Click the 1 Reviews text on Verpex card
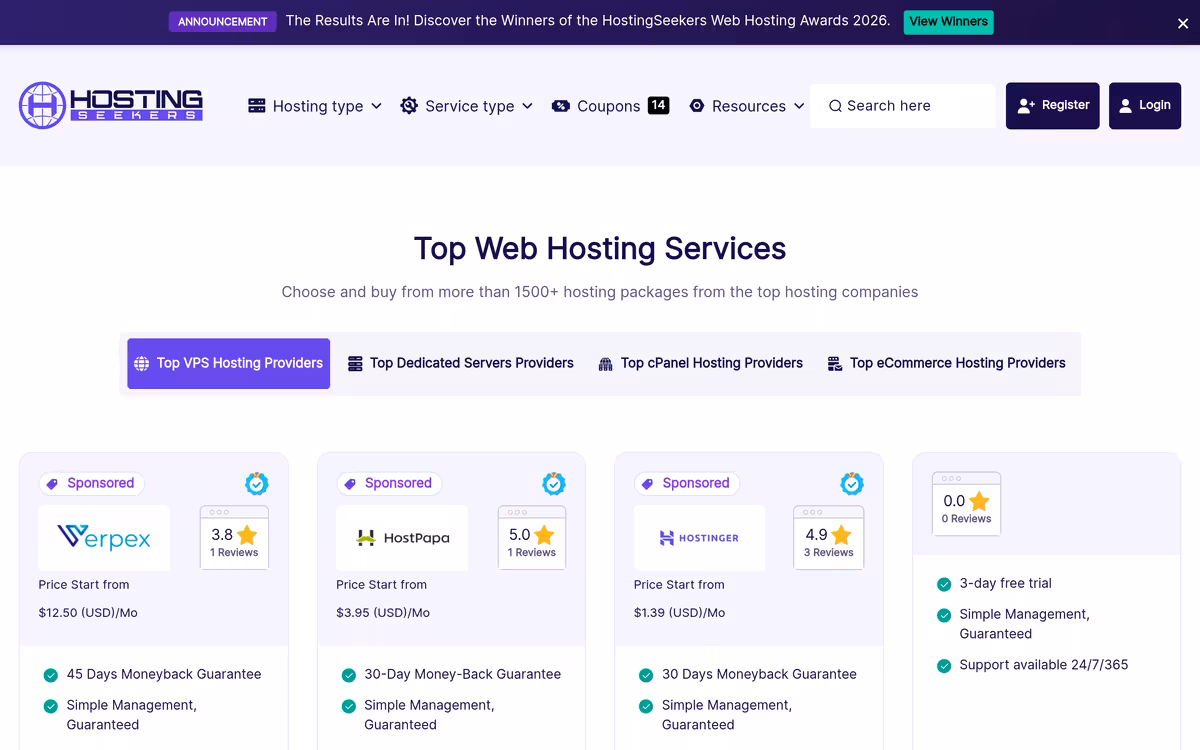The height and width of the screenshot is (750, 1200). coord(234,553)
